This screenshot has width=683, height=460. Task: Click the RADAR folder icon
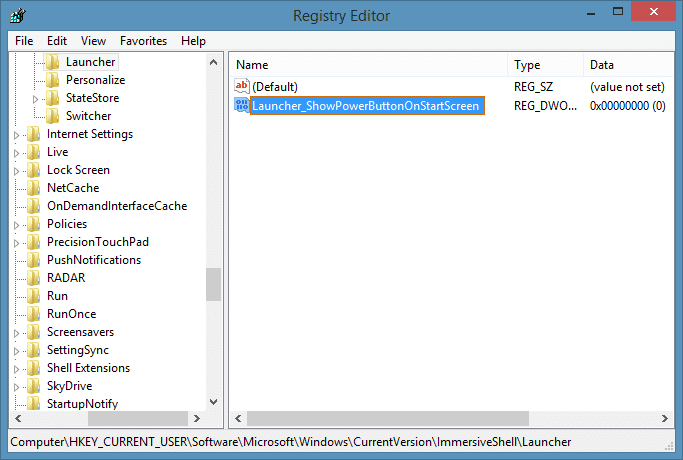coord(34,278)
